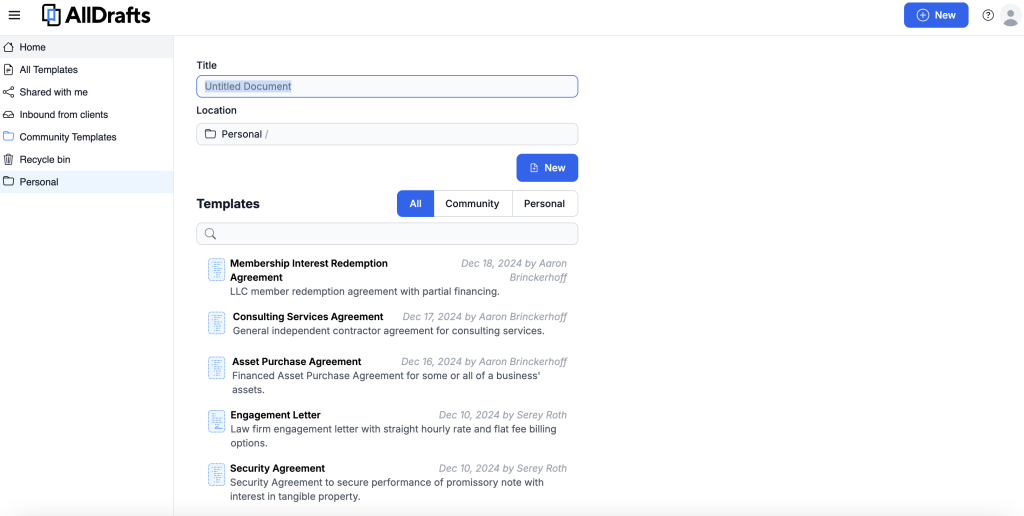Viewport: 1024px width, 516px height.
Task: Switch to the Personal templates filter
Action: point(544,204)
